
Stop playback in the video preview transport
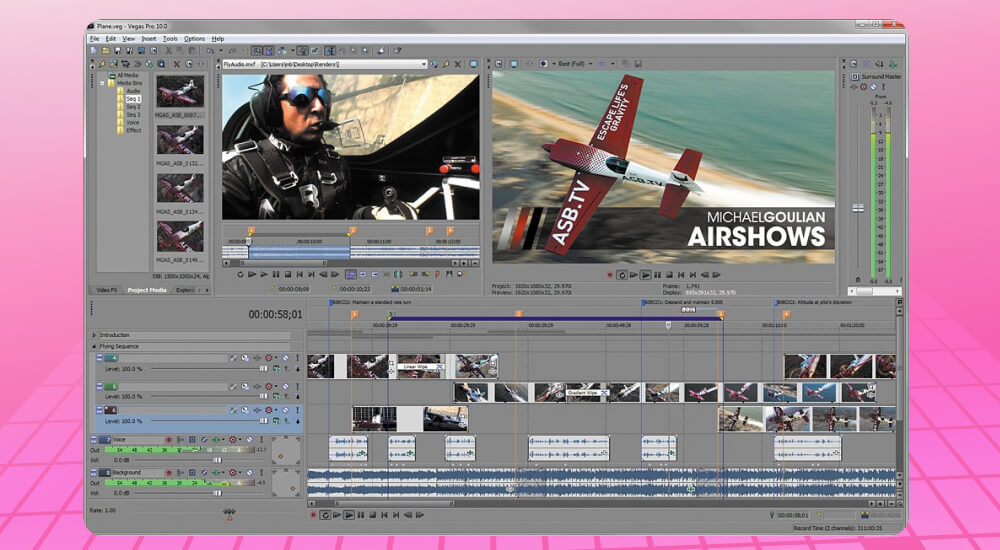tap(669, 275)
